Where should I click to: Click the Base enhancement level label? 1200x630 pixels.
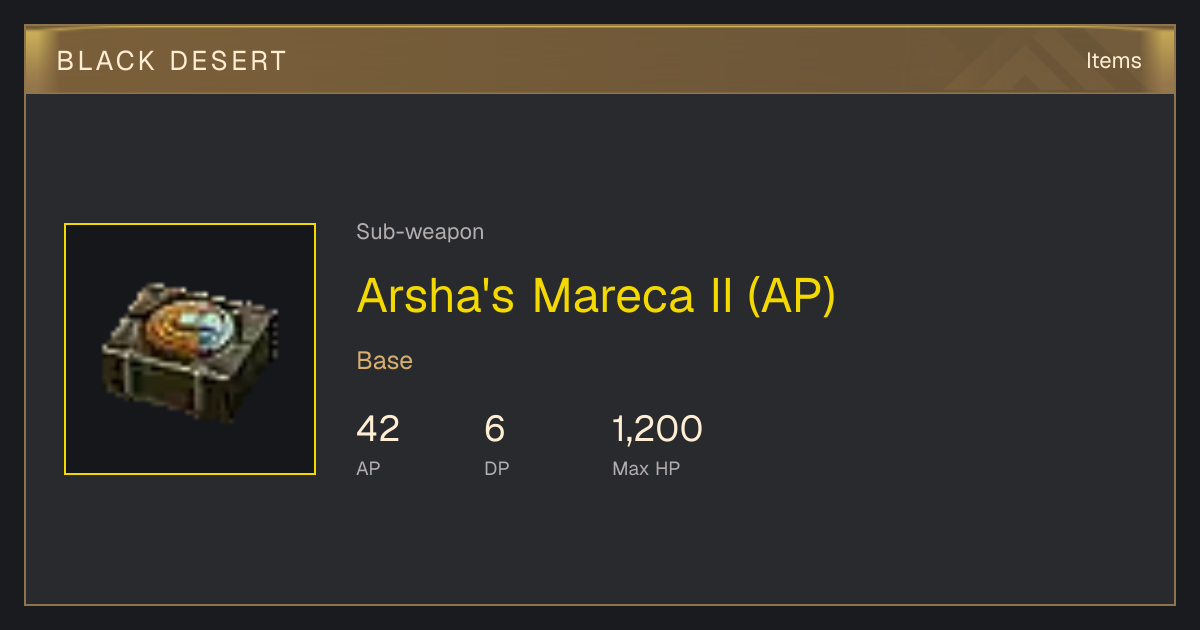tap(385, 361)
